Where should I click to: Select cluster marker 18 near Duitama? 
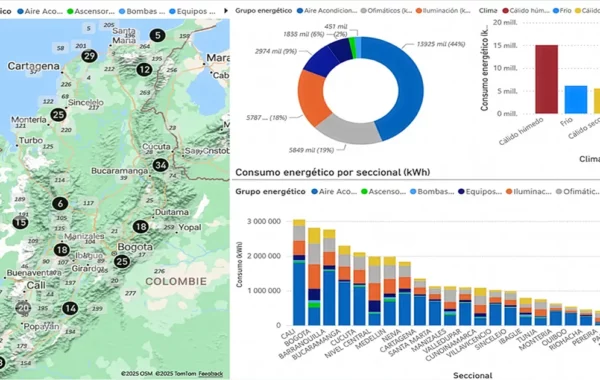(141, 227)
